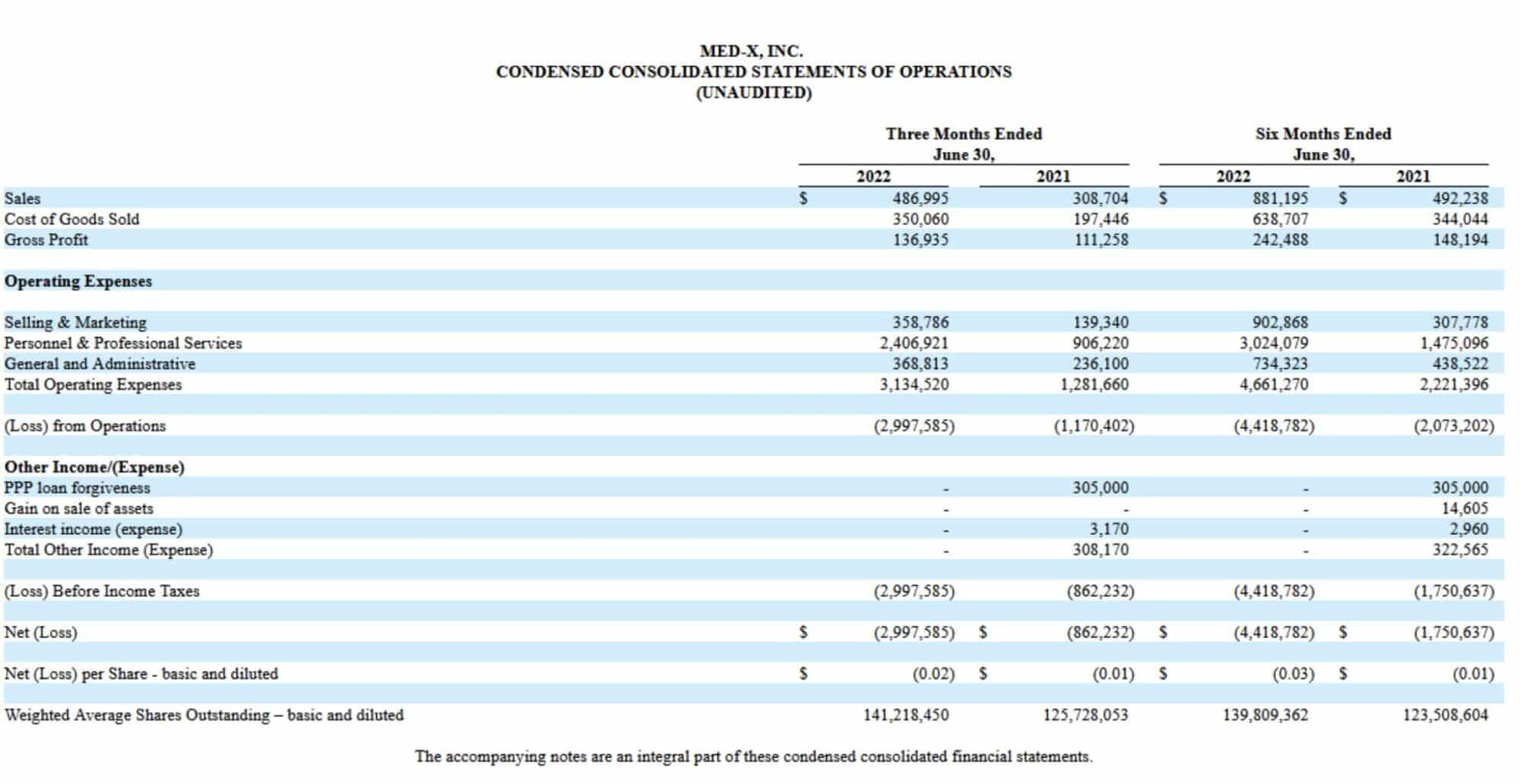
Task: Select General and Administrative value 438,522
Action: point(1461,364)
